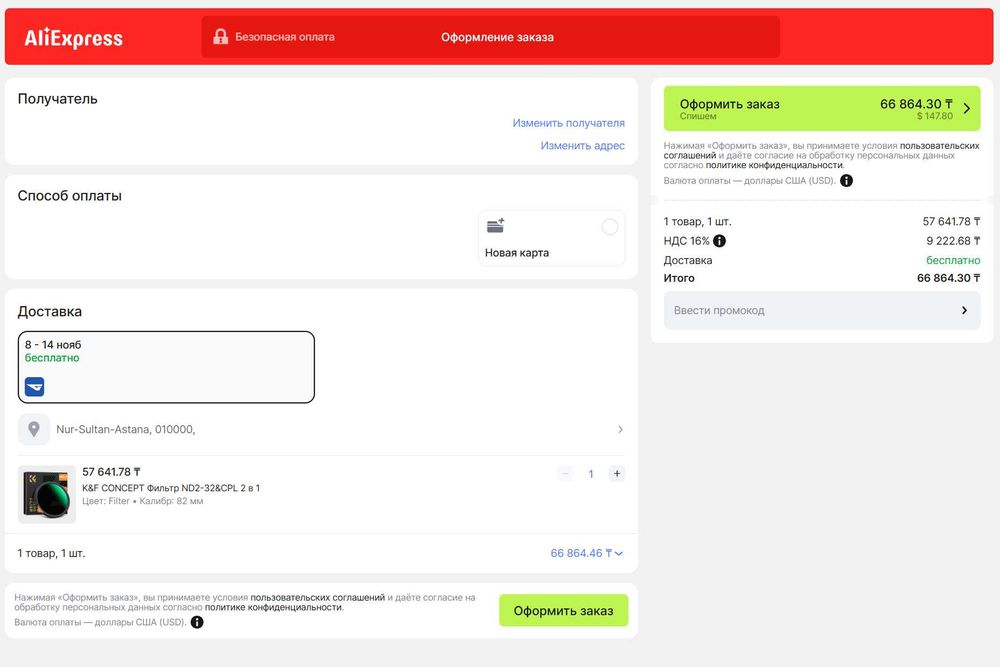Image resolution: width=1000 pixels, height=667 pixels.
Task: Select the 8 - 14 нояб delivery option
Action: point(166,367)
